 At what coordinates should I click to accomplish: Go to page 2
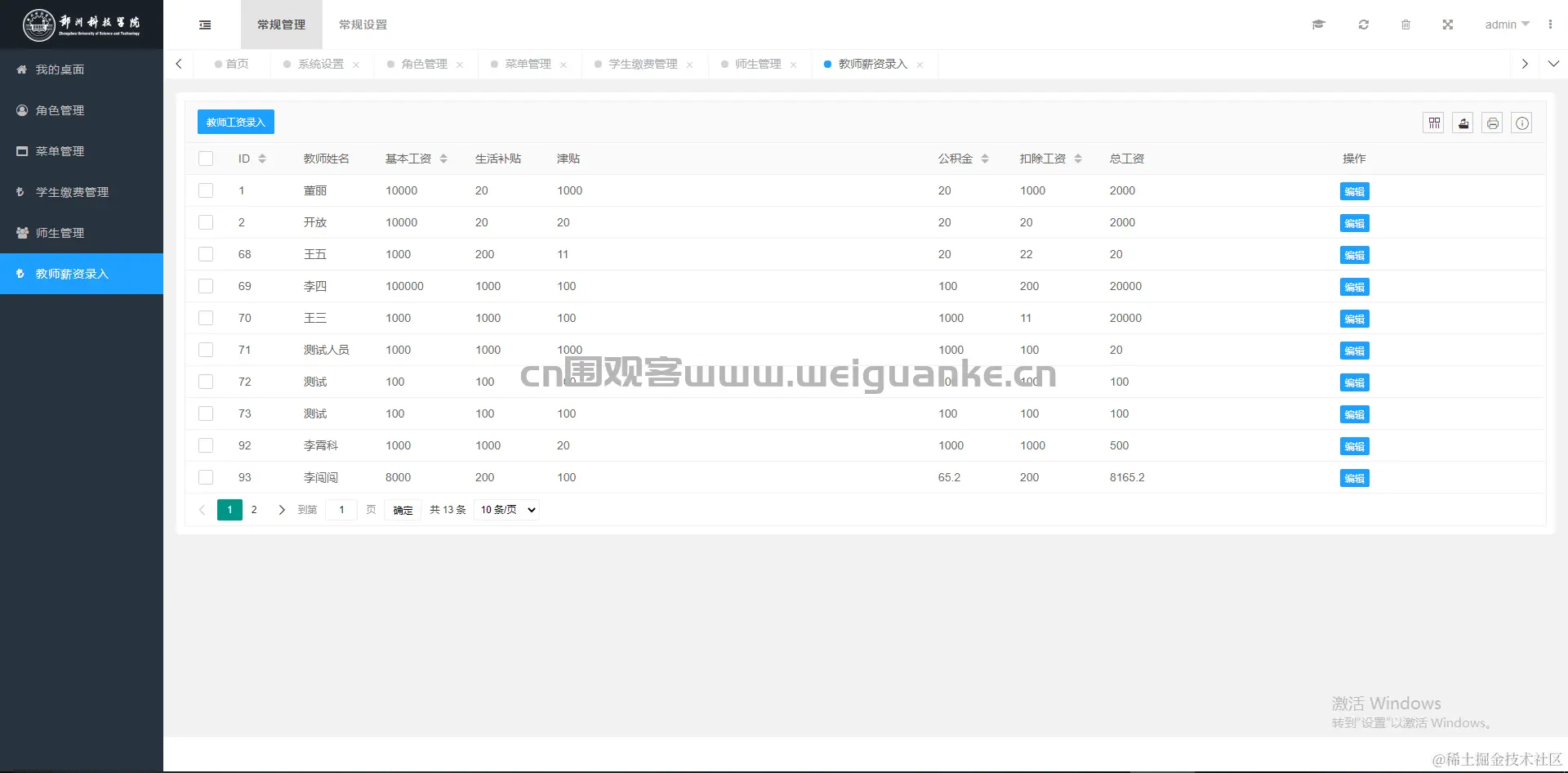click(254, 510)
